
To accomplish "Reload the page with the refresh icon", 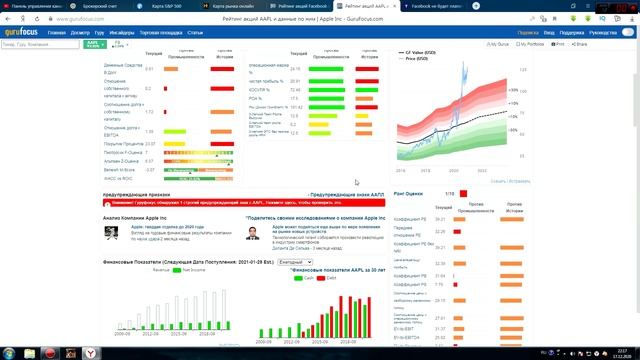I will coord(37,19).
